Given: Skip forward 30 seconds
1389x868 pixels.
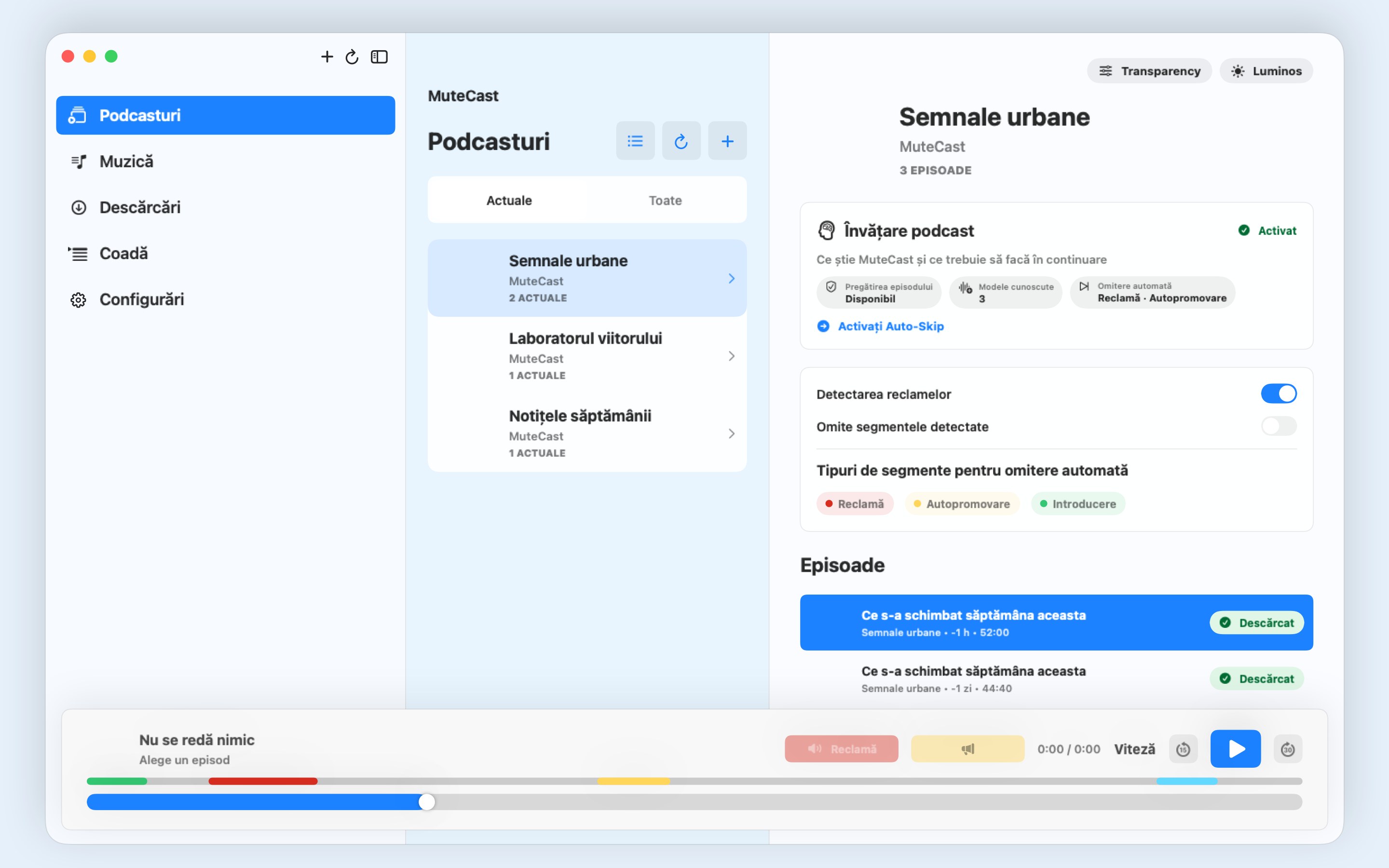Looking at the screenshot, I should (x=1287, y=748).
